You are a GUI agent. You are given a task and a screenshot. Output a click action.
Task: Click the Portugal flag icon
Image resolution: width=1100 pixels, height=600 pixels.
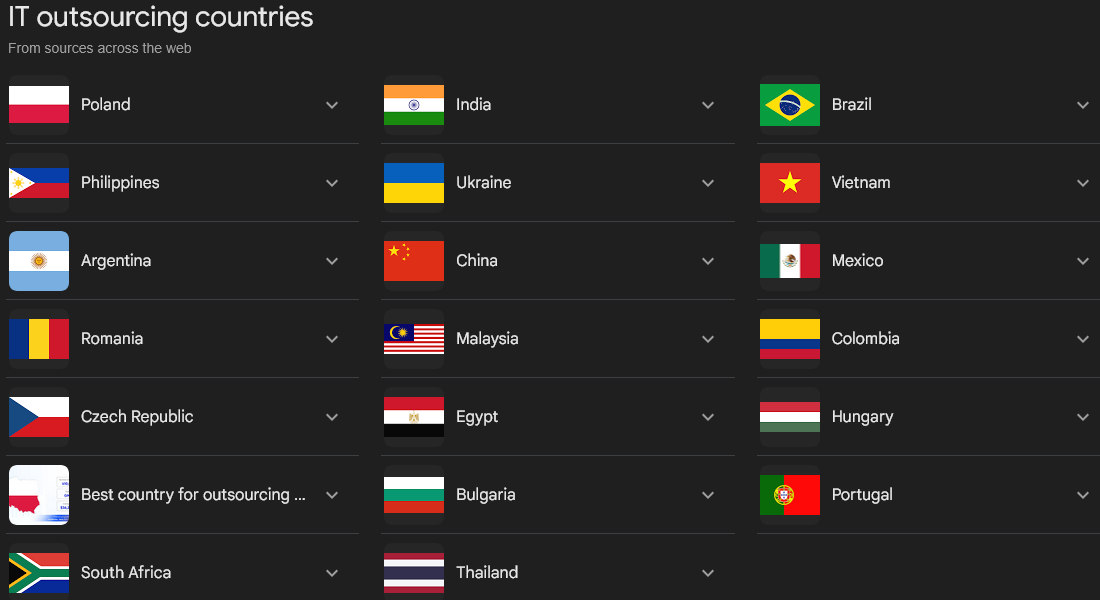(x=790, y=495)
